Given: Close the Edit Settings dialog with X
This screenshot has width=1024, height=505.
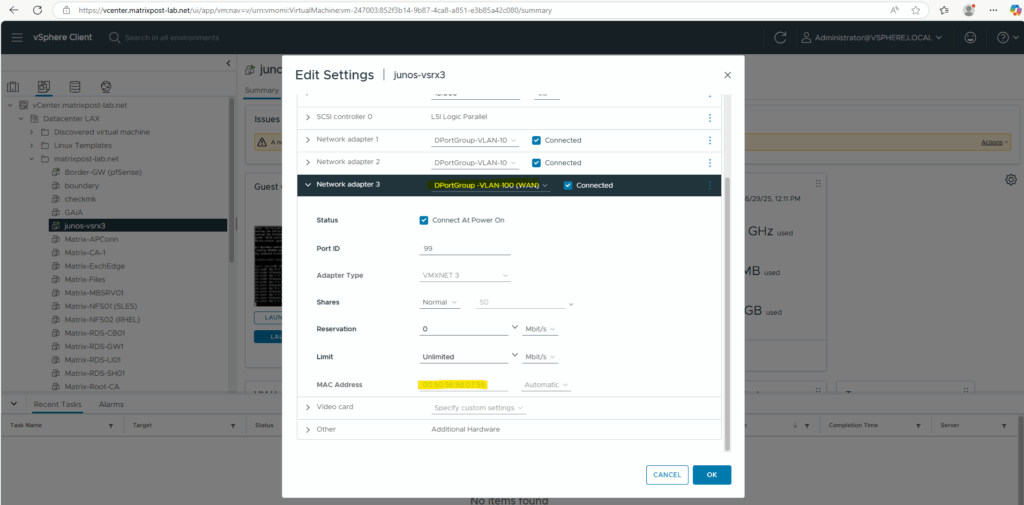Looking at the screenshot, I should coord(728,75).
